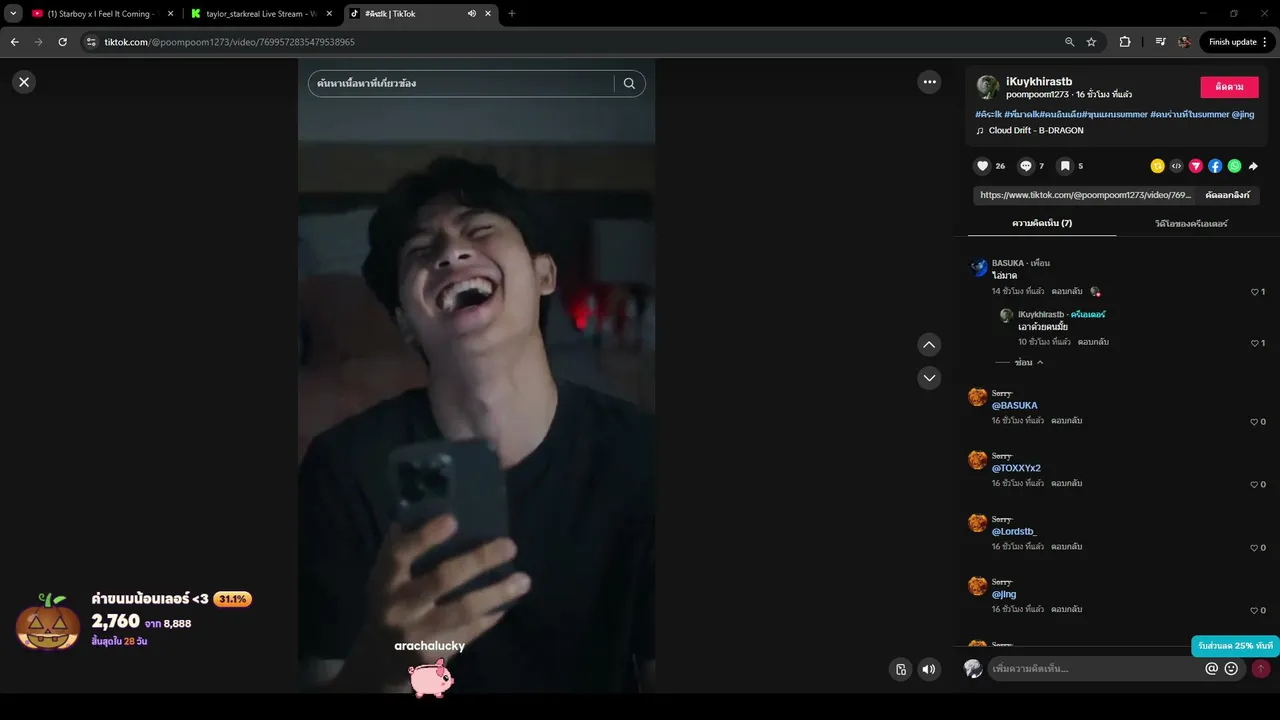
Task: Click the search magnifier icon above the video
Action: click(629, 84)
